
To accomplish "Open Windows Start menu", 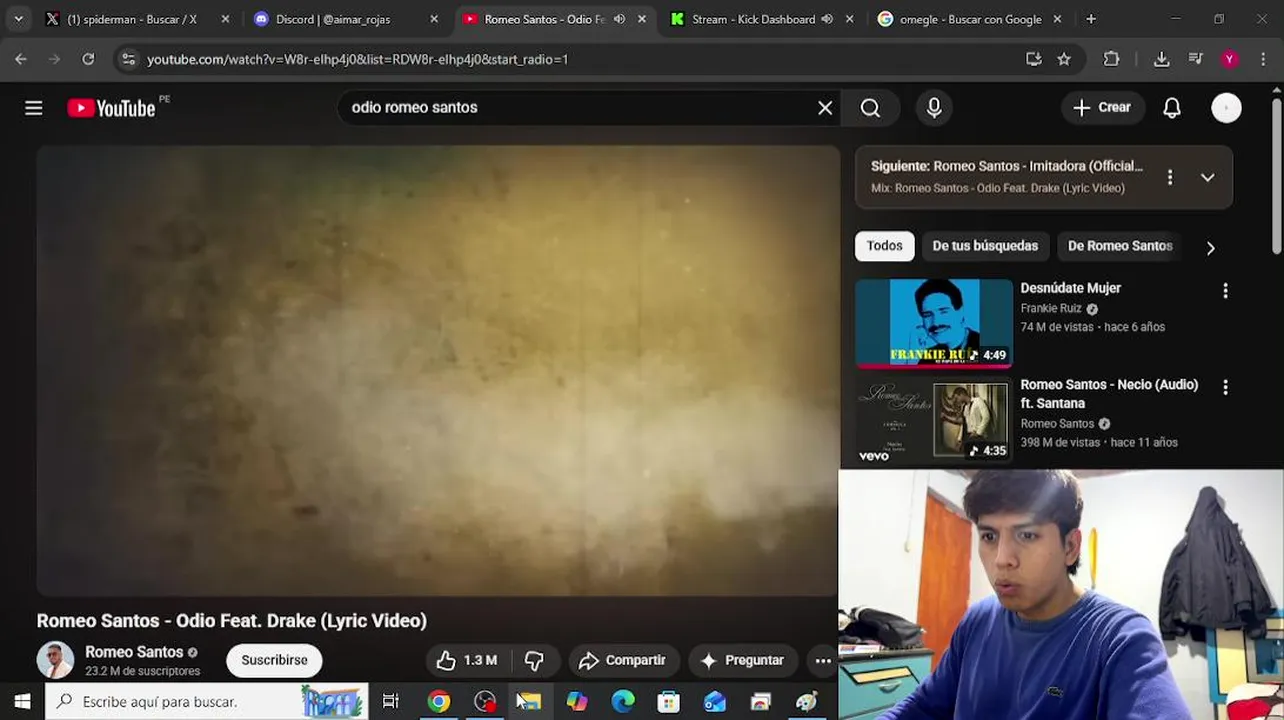I will [x=22, y=701].
